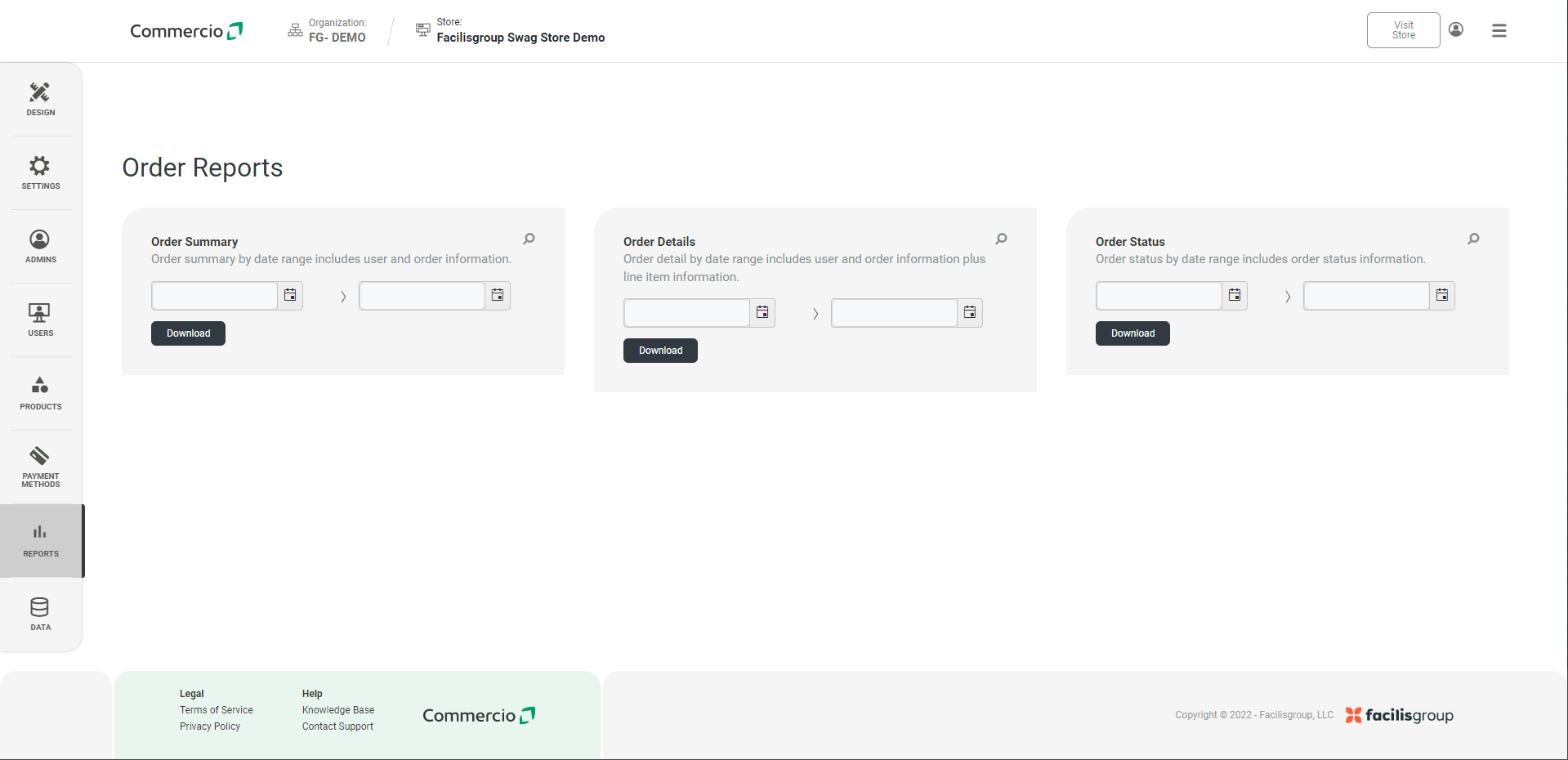Open the Design section in sidebar
The image size is (1568, 760).
[x=41, y=100]
